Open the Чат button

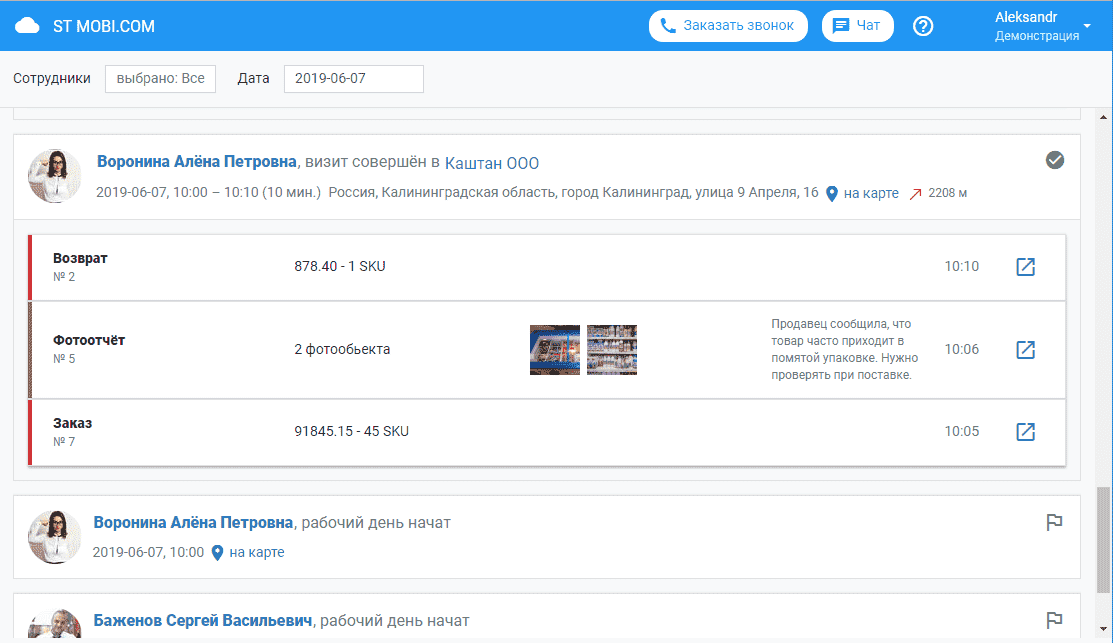point(857,26)
